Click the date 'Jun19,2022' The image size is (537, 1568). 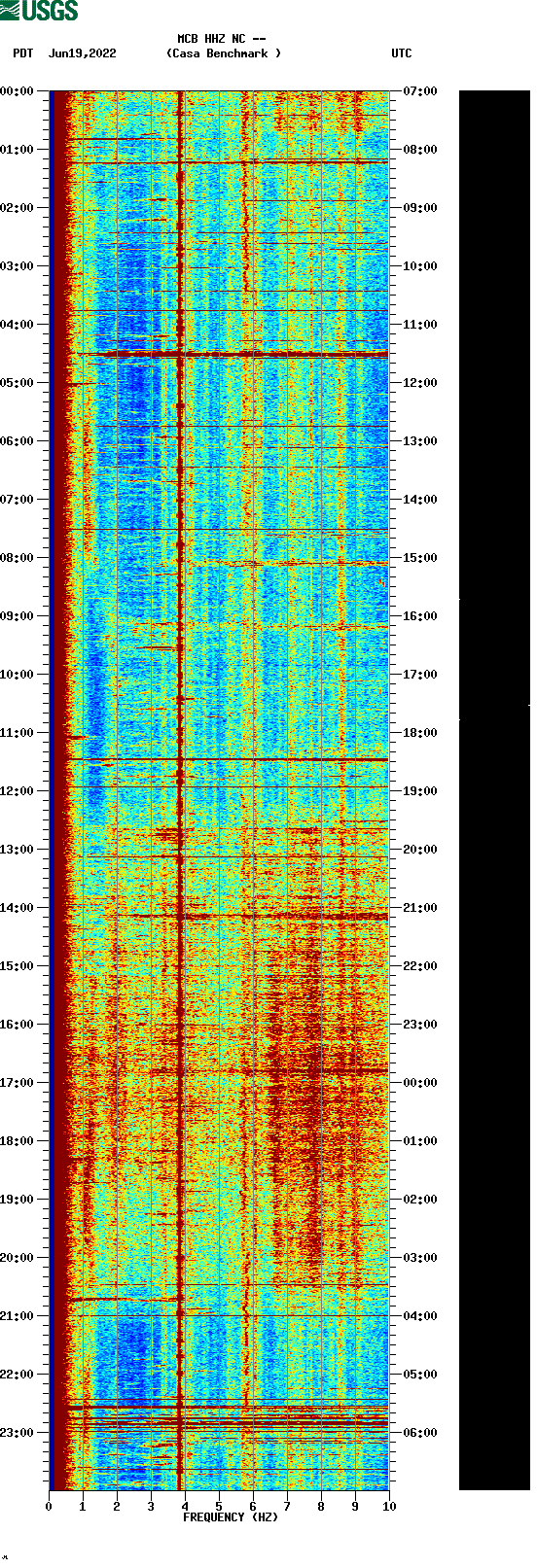(x=83, y=53)
